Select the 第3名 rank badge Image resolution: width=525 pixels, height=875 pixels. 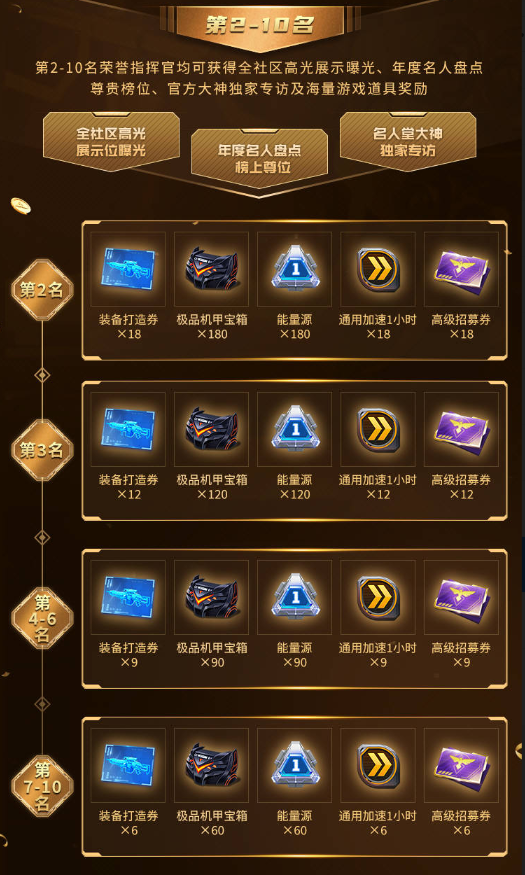(x=42, y=450)
